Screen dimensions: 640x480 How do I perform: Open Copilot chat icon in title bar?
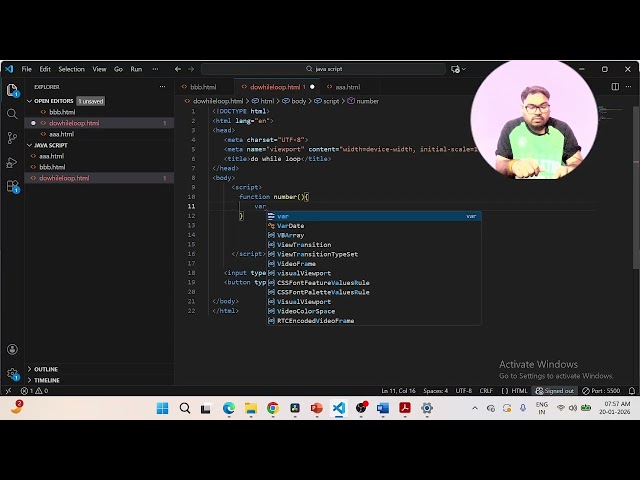click(x=455, y=69)
